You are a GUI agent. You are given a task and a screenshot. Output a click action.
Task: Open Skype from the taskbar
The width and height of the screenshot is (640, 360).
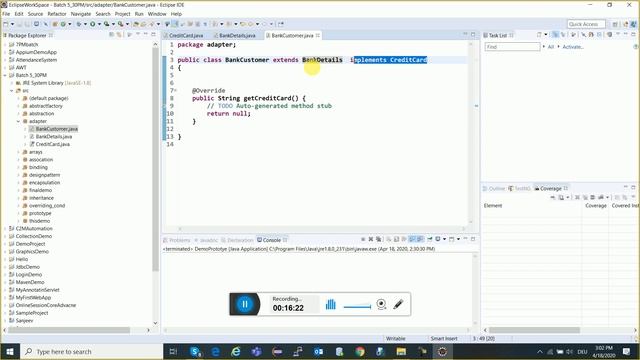195,351
